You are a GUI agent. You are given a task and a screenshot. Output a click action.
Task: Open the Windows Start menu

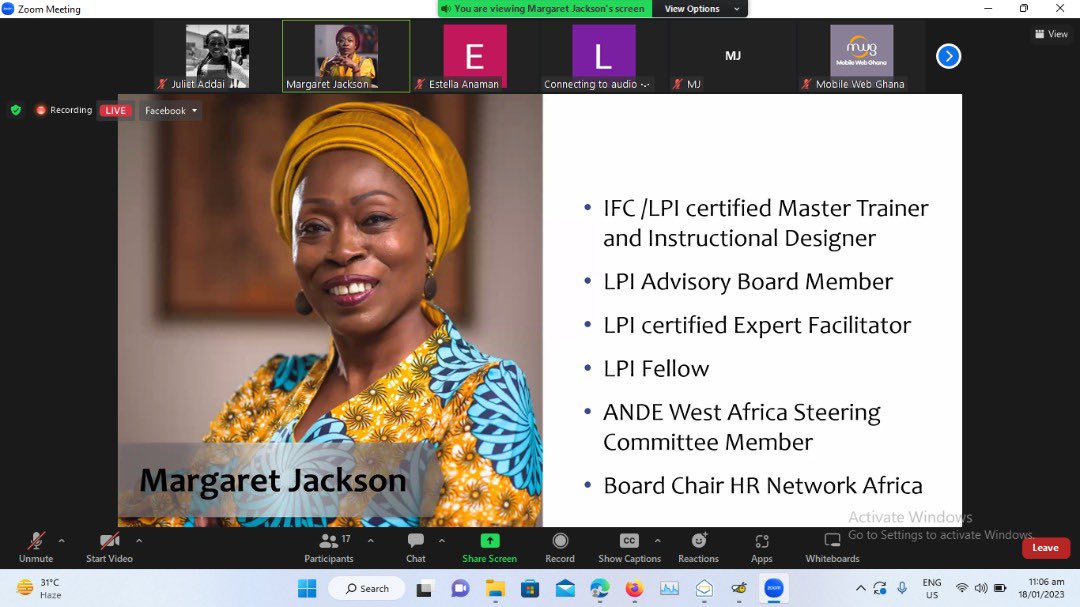307,588
